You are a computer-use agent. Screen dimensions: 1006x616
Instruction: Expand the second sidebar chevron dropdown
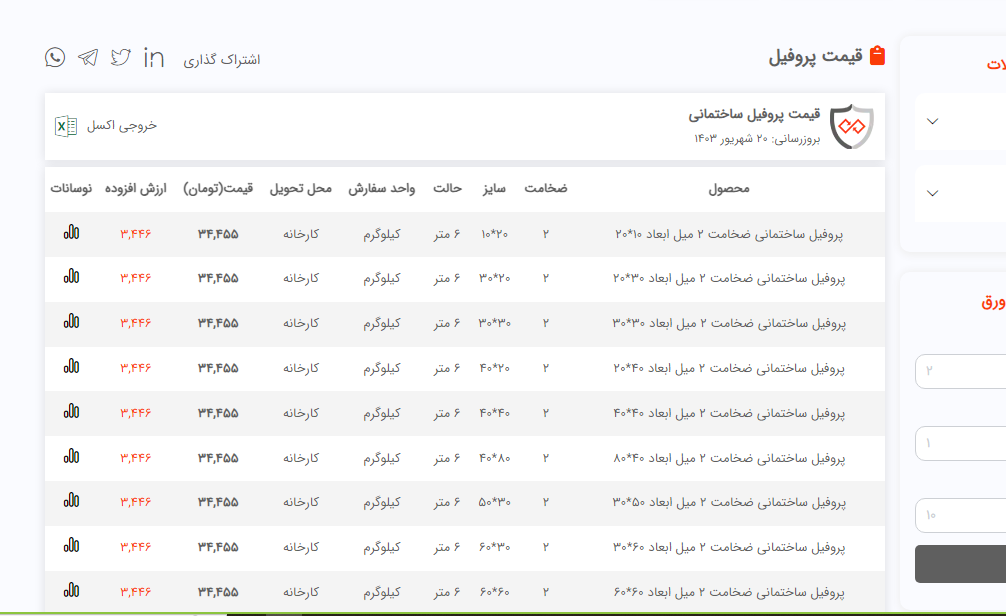932,194
